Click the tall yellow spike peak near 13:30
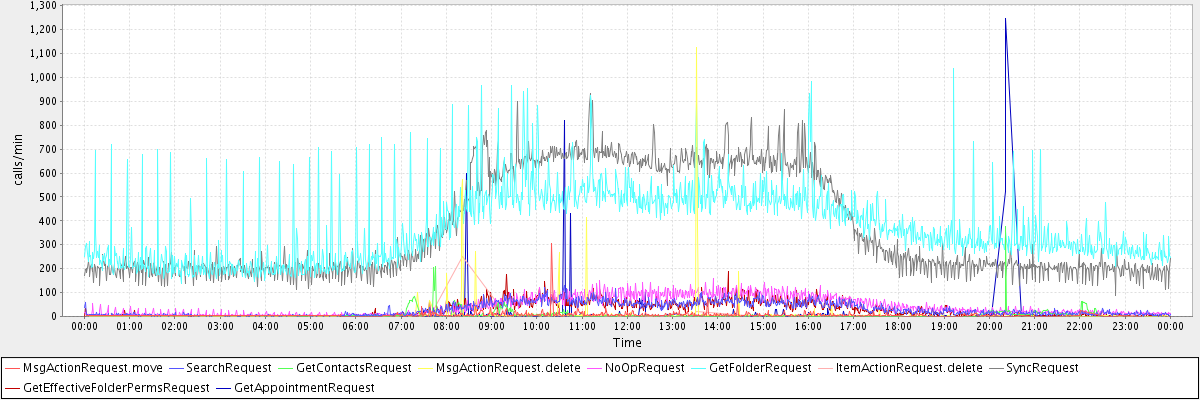1200x400 pixels. tap(696, 48)
